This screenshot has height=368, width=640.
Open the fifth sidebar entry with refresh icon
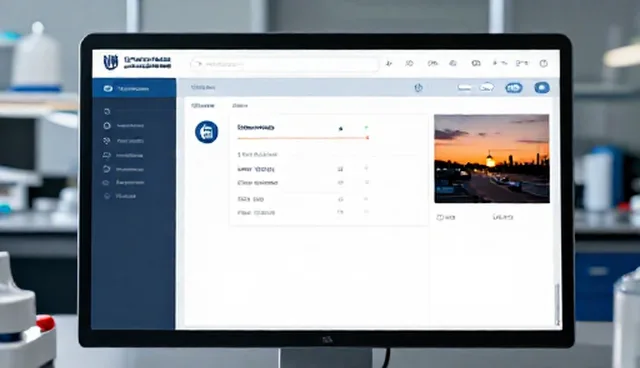(123, 169)
